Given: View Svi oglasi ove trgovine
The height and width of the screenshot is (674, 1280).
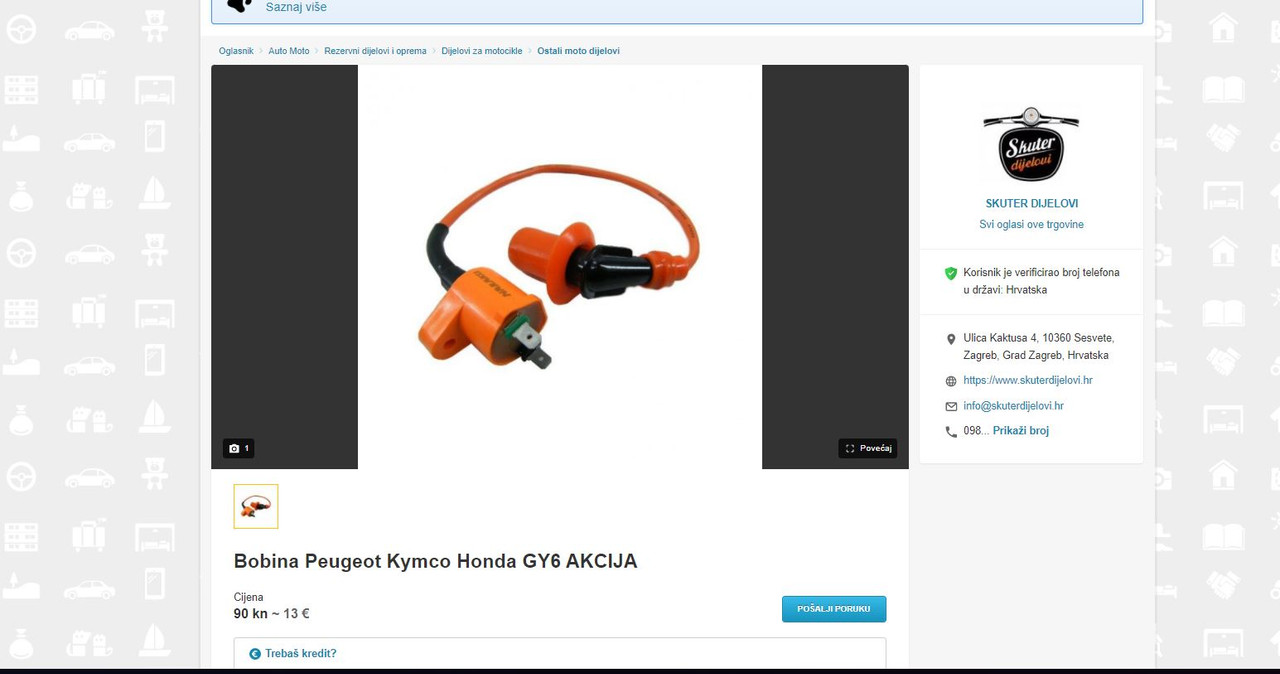Looking at the screenshot, I should (1031, 225).
